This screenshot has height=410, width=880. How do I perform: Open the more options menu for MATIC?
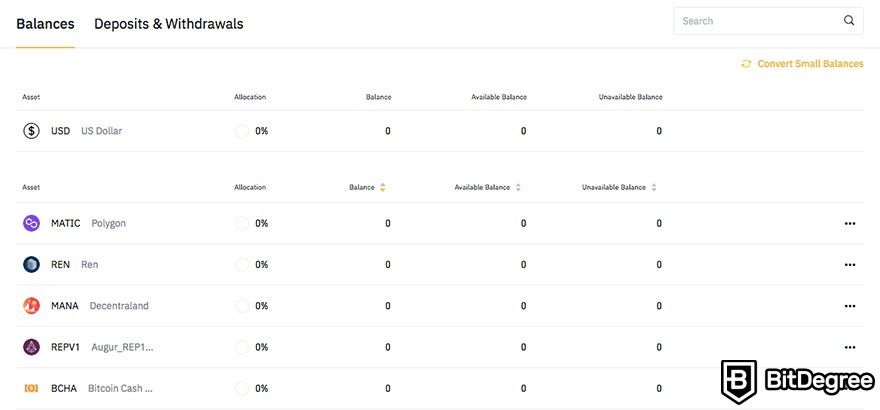(850, 223)
